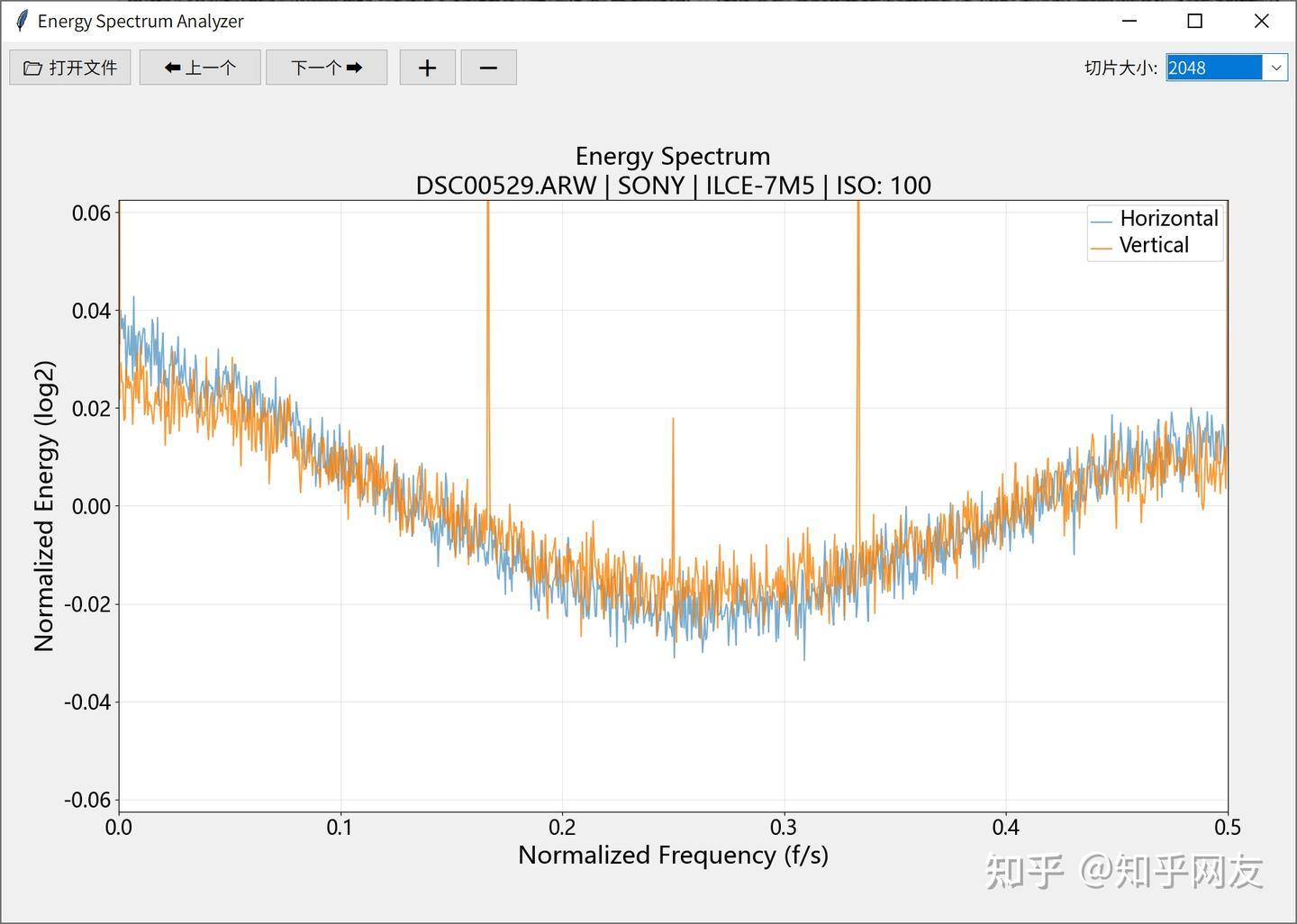Click the x-axis tick label 0.4

1006,827
